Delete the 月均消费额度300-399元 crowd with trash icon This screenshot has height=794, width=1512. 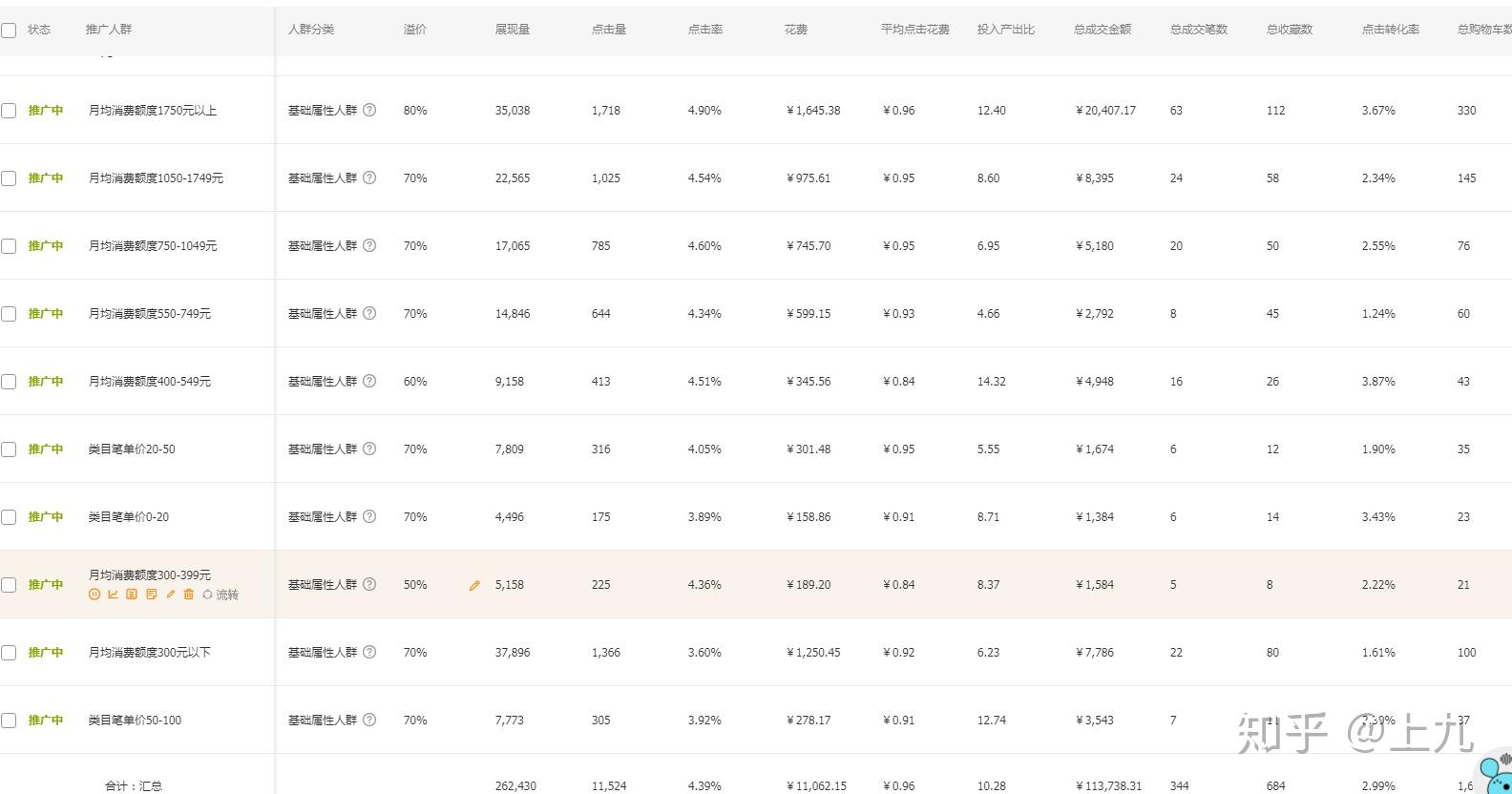(189, 595)
